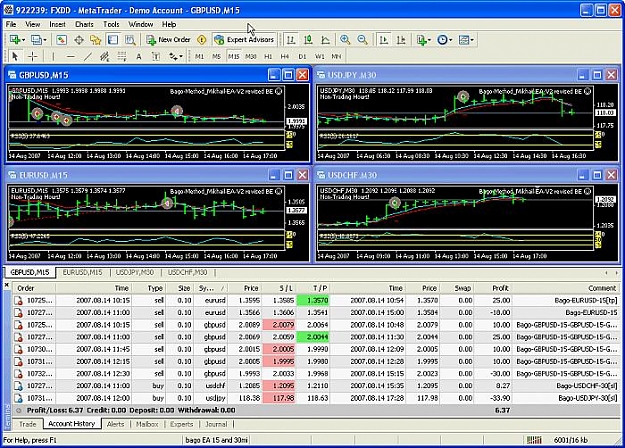Viewport: 625px width, 448px height.
Task: Open the Window menu
Action: click(x=141, y=24)
